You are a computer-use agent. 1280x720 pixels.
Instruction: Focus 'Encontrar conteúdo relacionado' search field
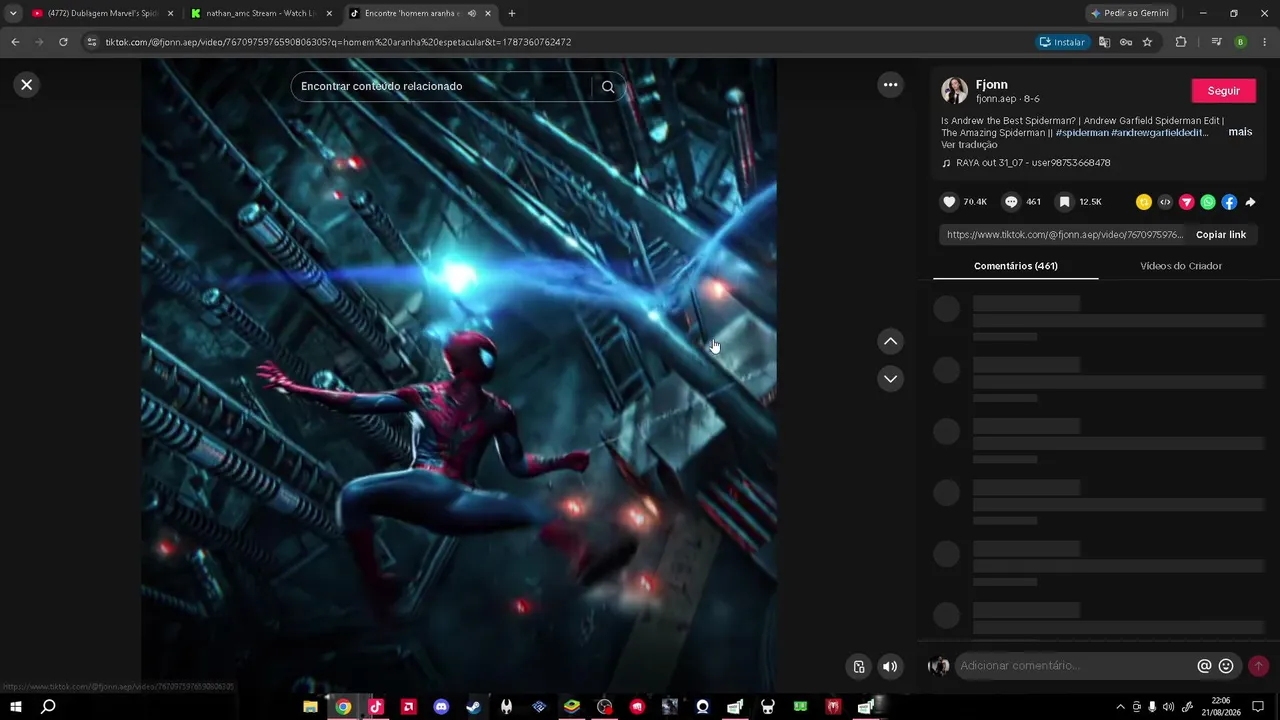pyautogui.click(x=445, y=86)
